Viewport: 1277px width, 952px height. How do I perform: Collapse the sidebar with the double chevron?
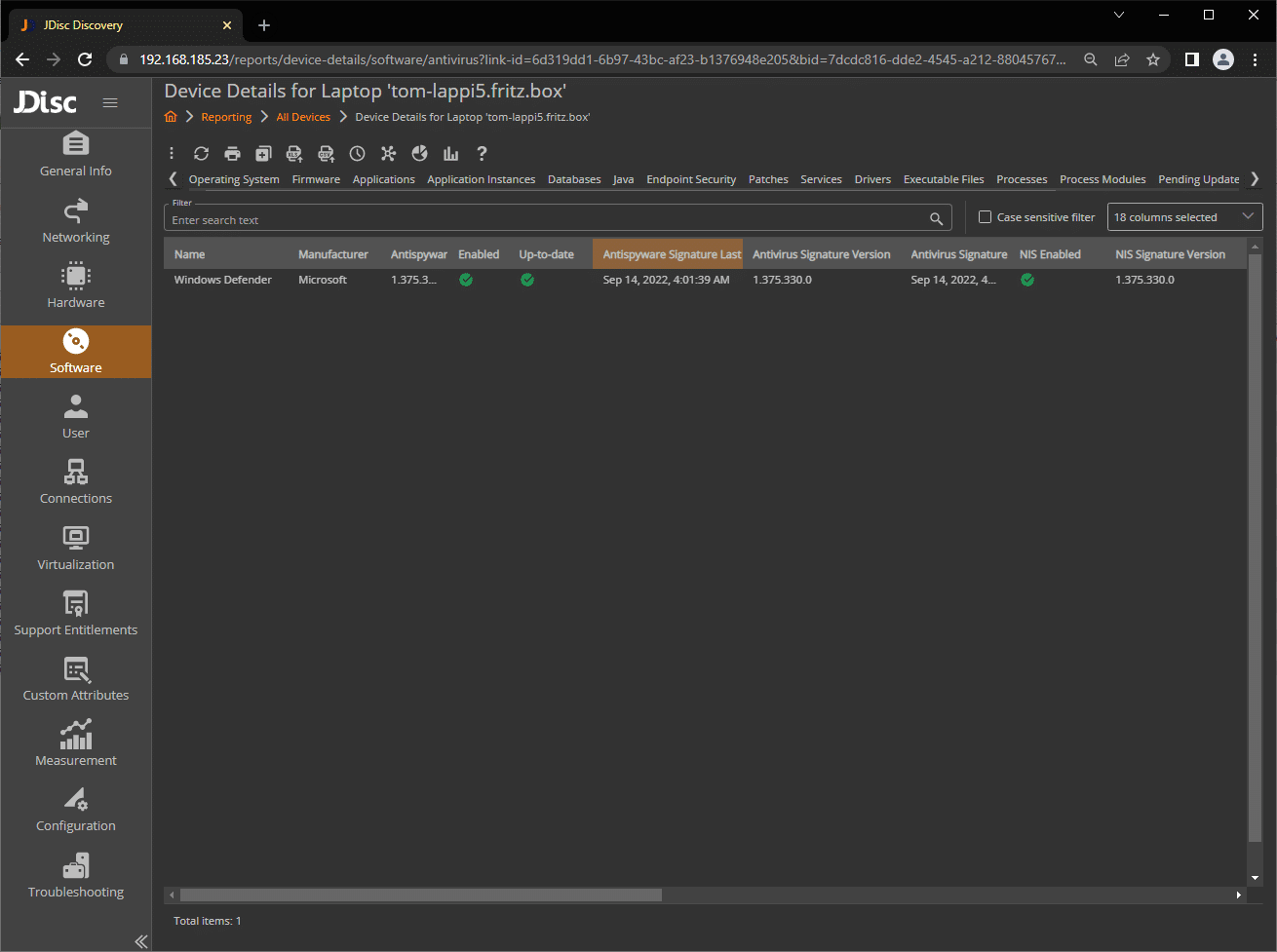pos(140,940)
